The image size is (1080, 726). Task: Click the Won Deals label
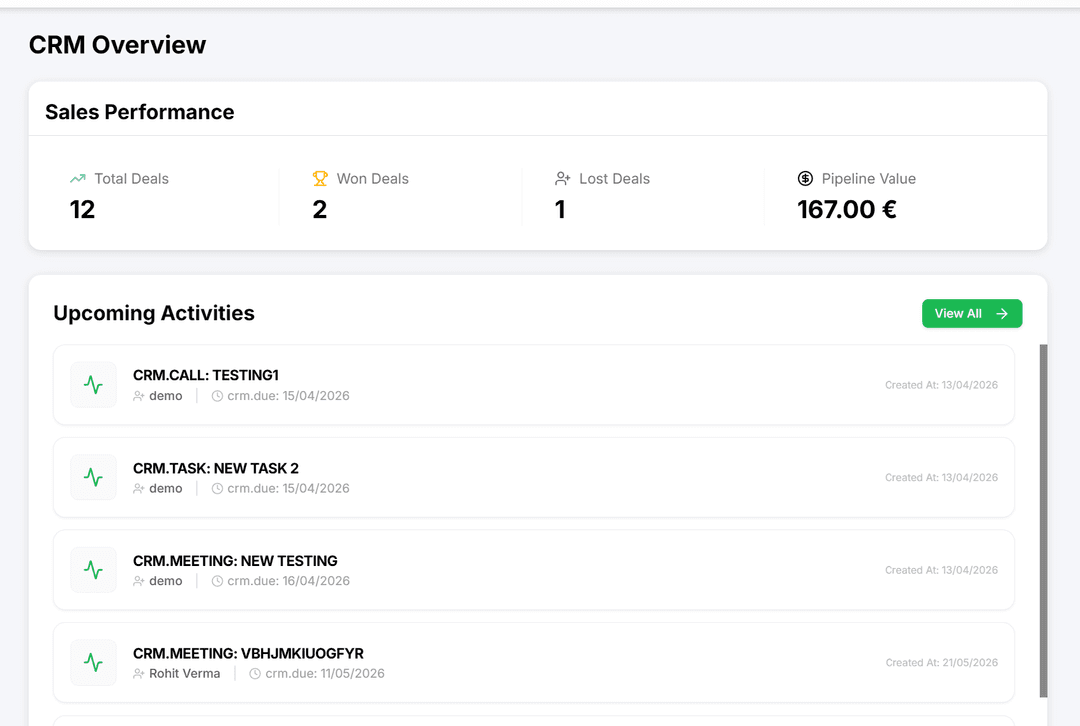(373, 178)
